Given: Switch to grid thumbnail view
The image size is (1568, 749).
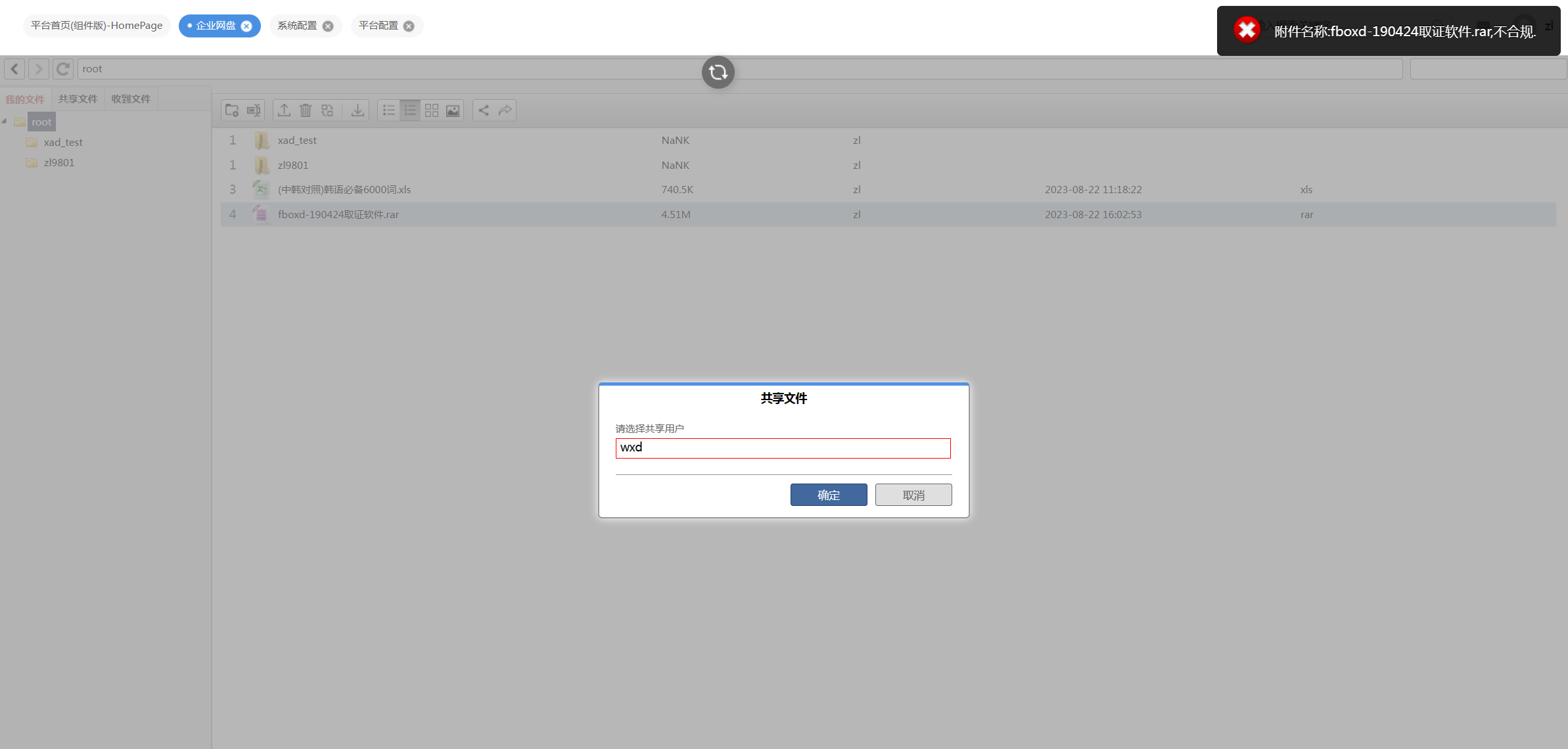Looking at the screenshot, I should click(x=432, y=110).
